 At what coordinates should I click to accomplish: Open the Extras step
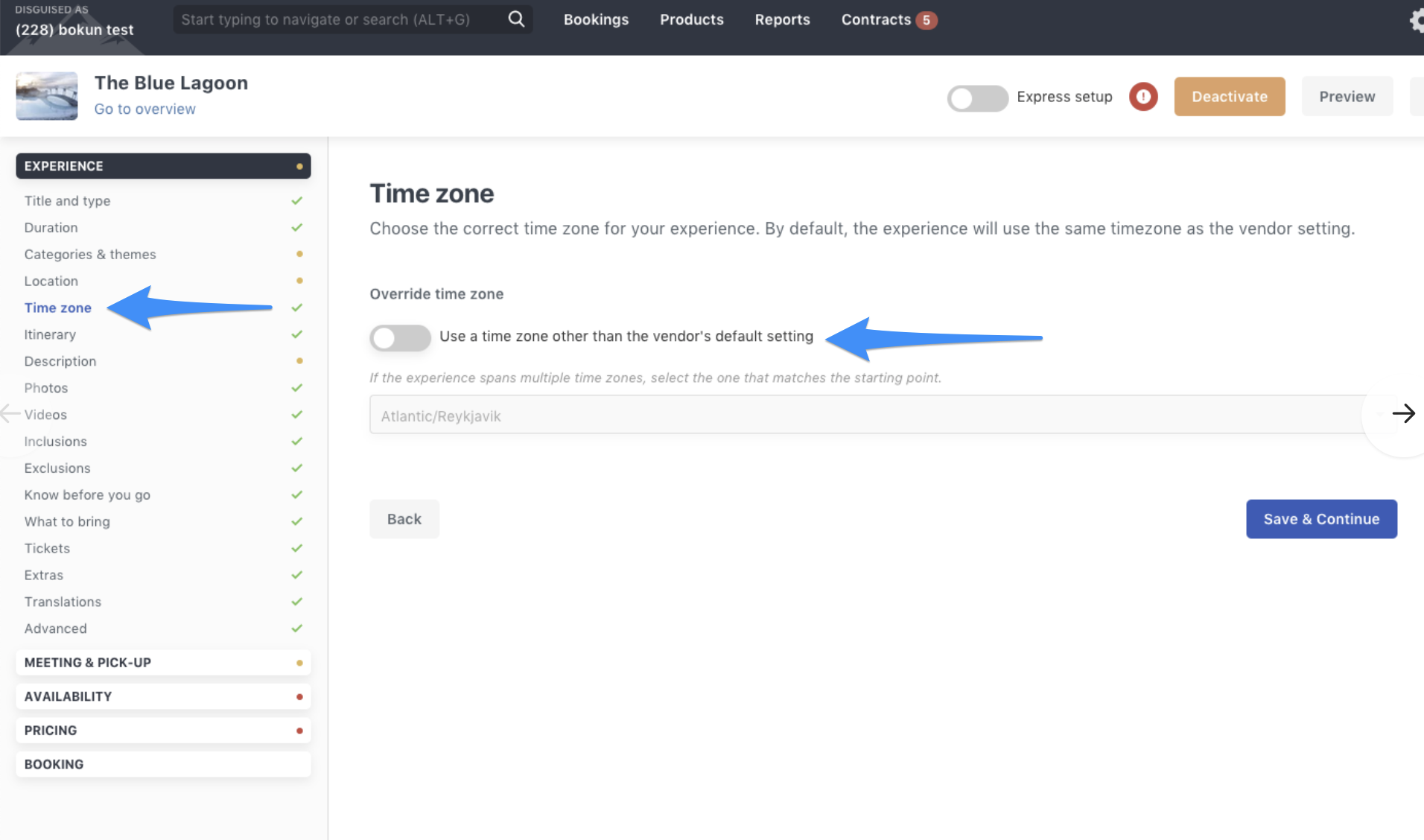click(x=43, y=576)
